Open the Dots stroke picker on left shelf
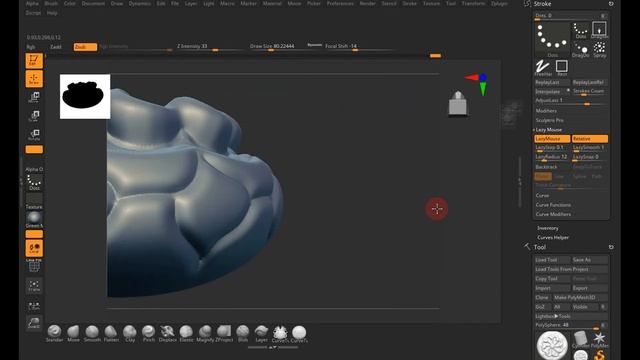Viewport: 640px width, 360px height. point(34,182)
